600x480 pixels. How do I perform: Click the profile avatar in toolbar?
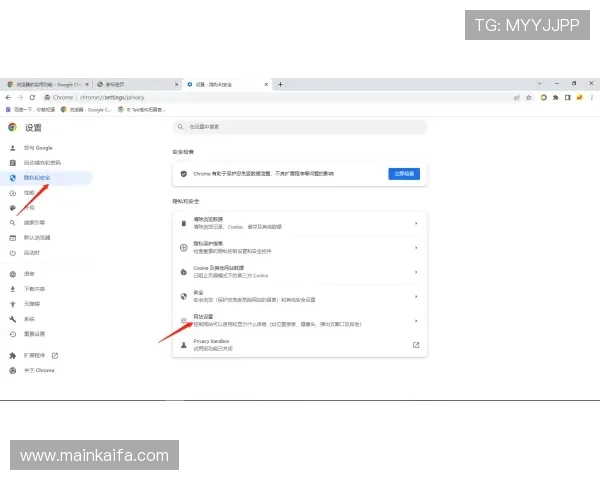(580, 98)
